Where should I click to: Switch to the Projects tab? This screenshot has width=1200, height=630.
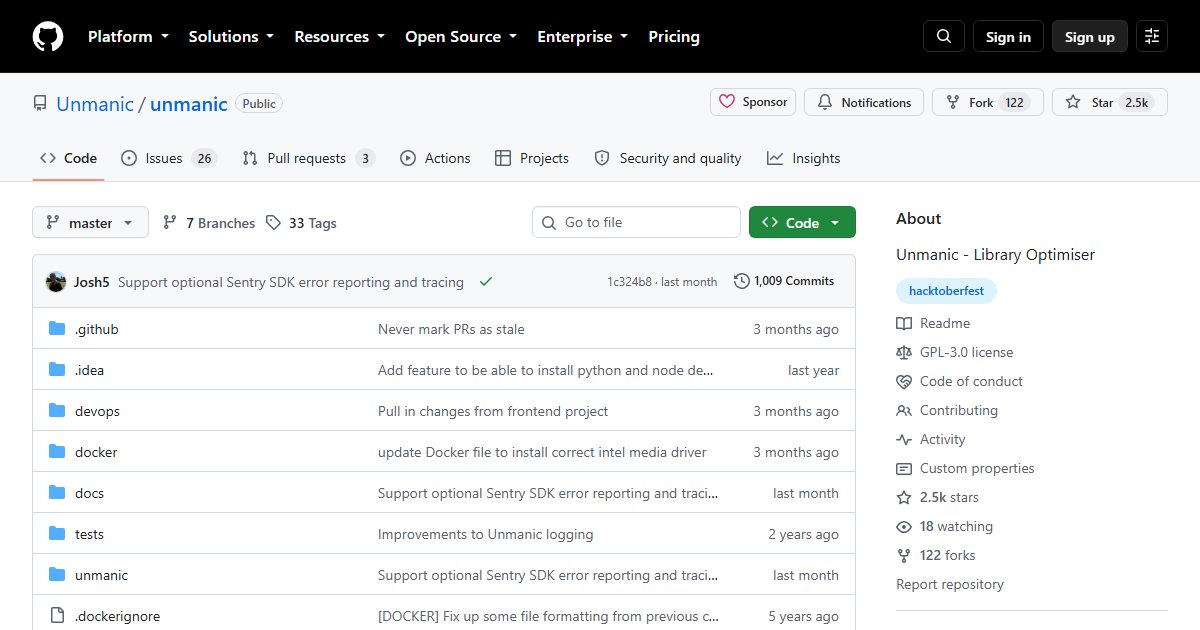531,158
